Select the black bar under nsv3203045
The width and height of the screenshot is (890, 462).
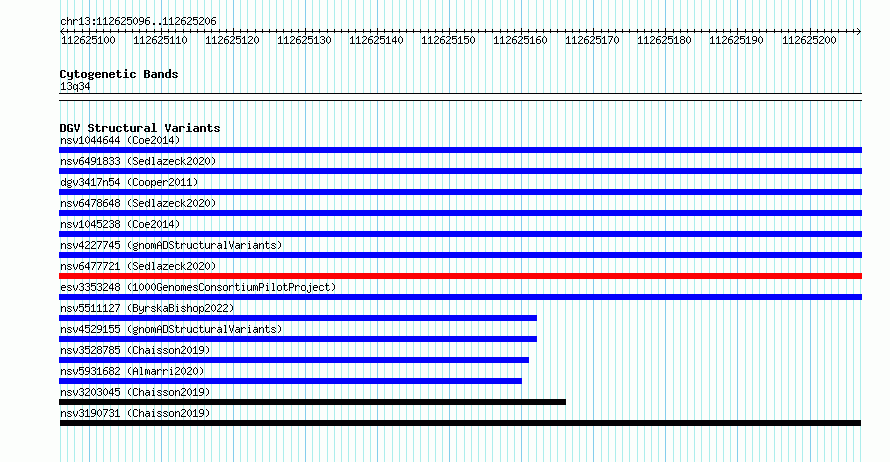pos(312,402)
